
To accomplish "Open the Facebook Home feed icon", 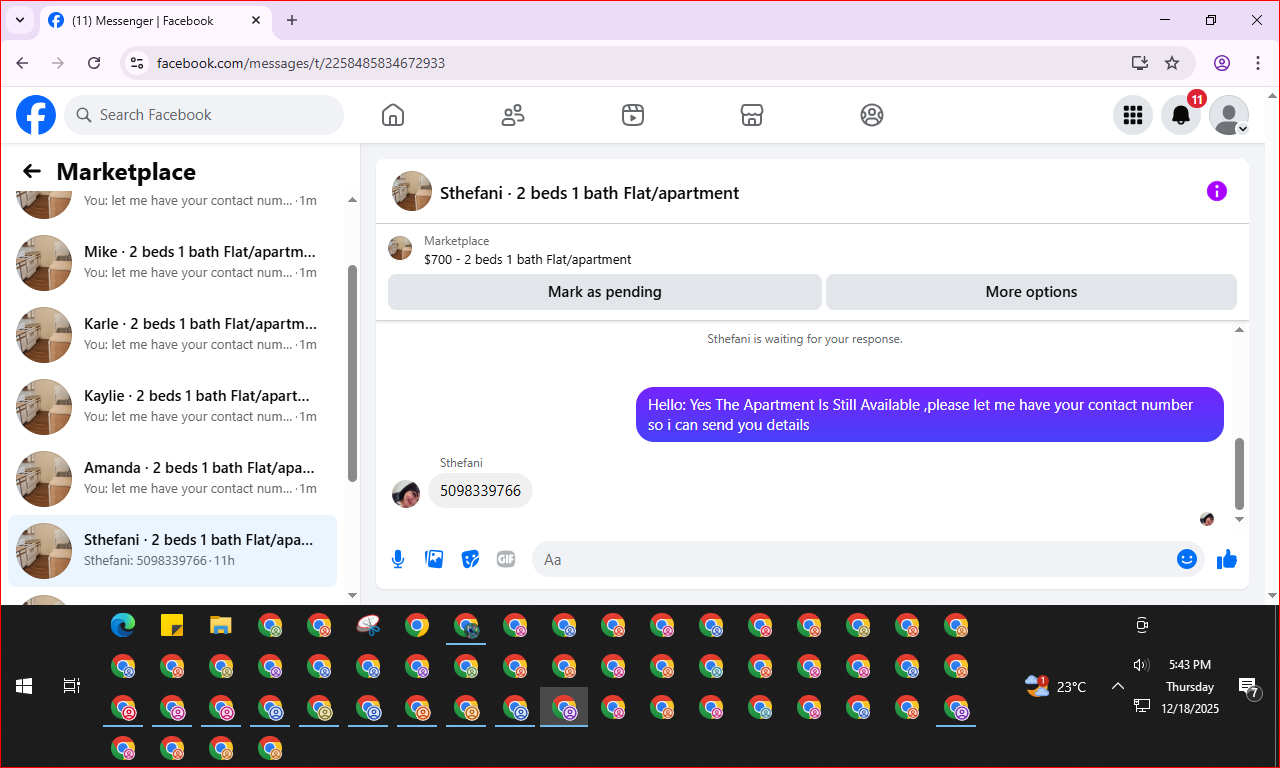I will pos(393,115).
